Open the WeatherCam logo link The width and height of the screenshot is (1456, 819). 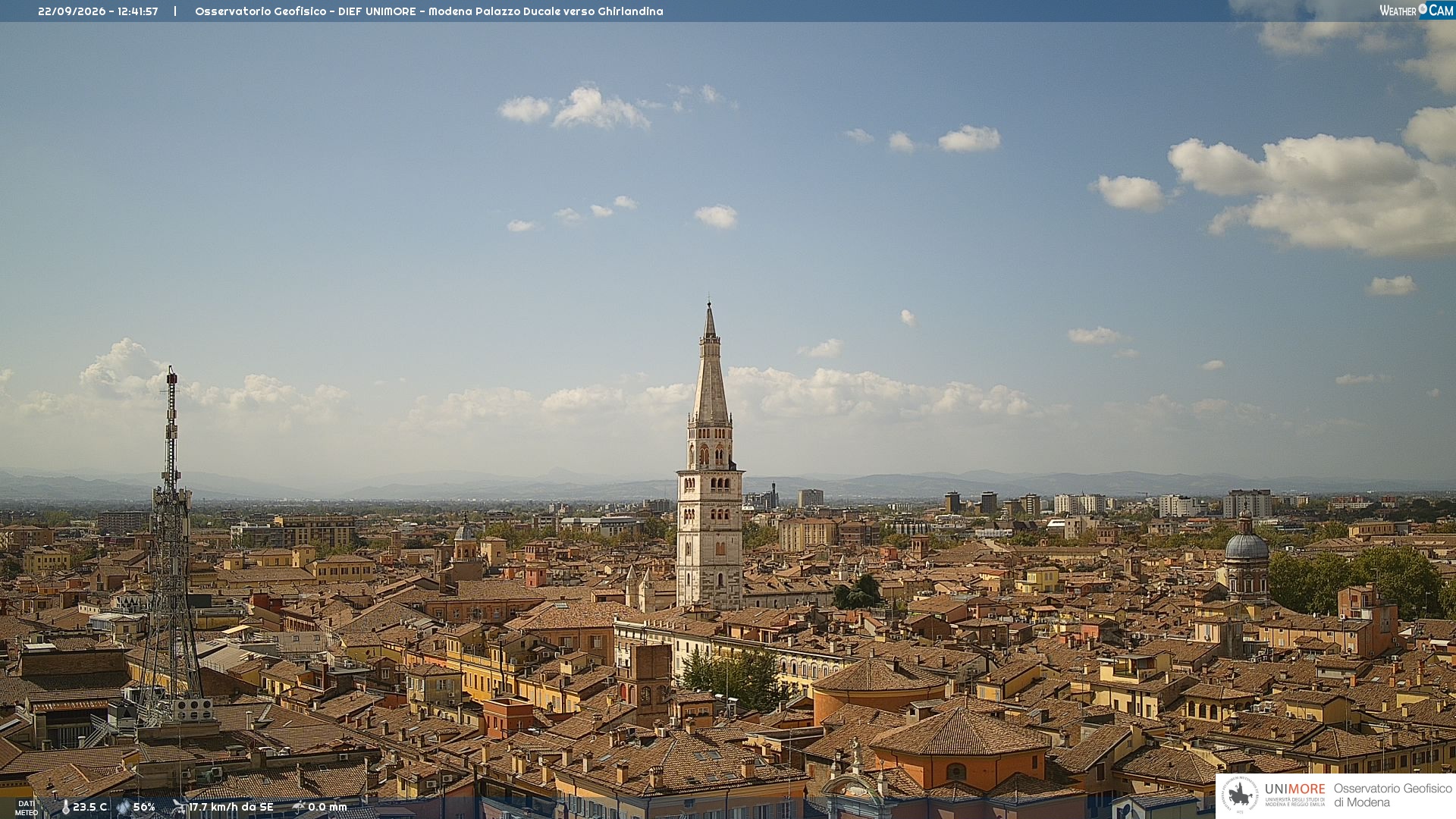[1416, 10]
